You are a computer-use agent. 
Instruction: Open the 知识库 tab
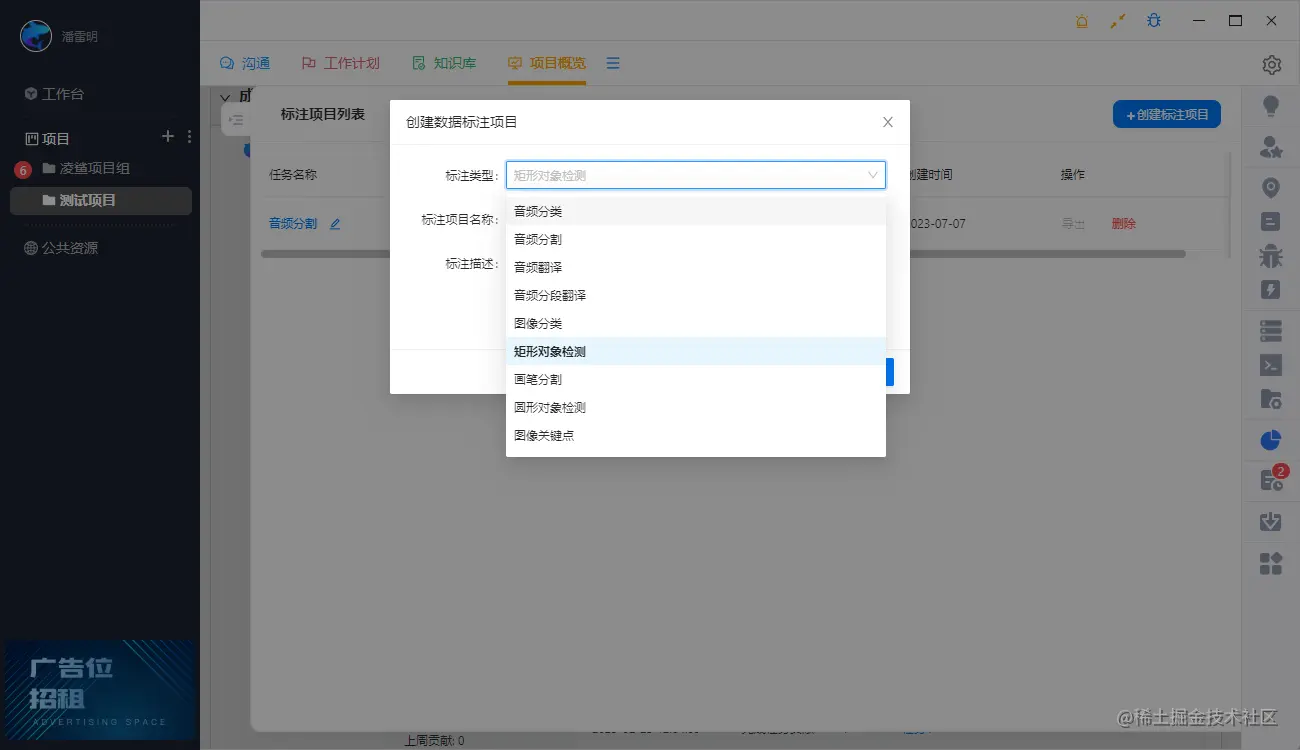[x=444, y=63]
